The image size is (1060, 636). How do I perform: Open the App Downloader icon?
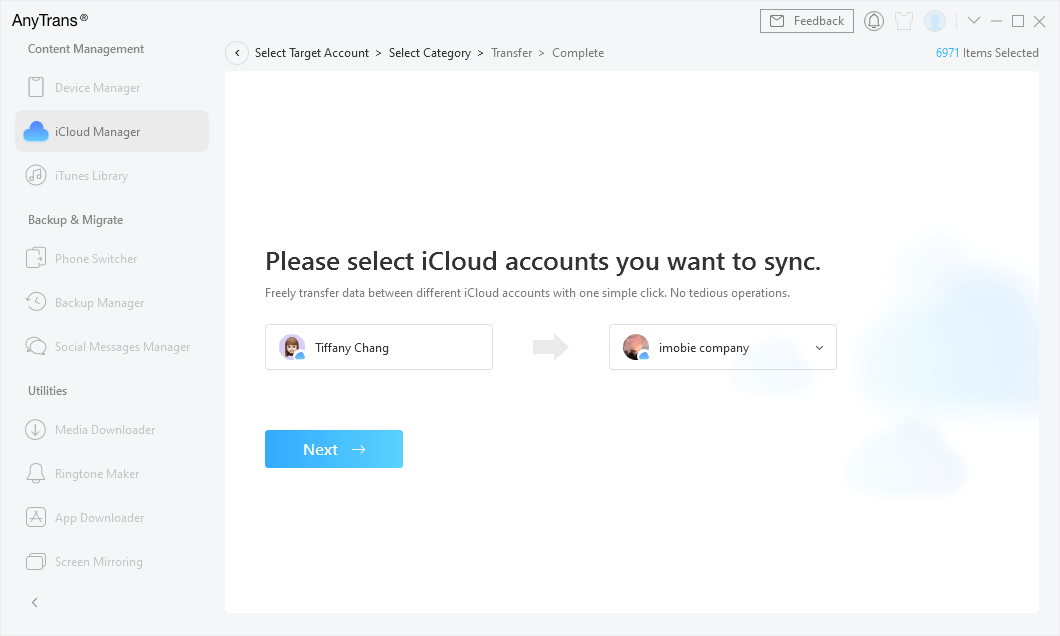pos(36,518)
